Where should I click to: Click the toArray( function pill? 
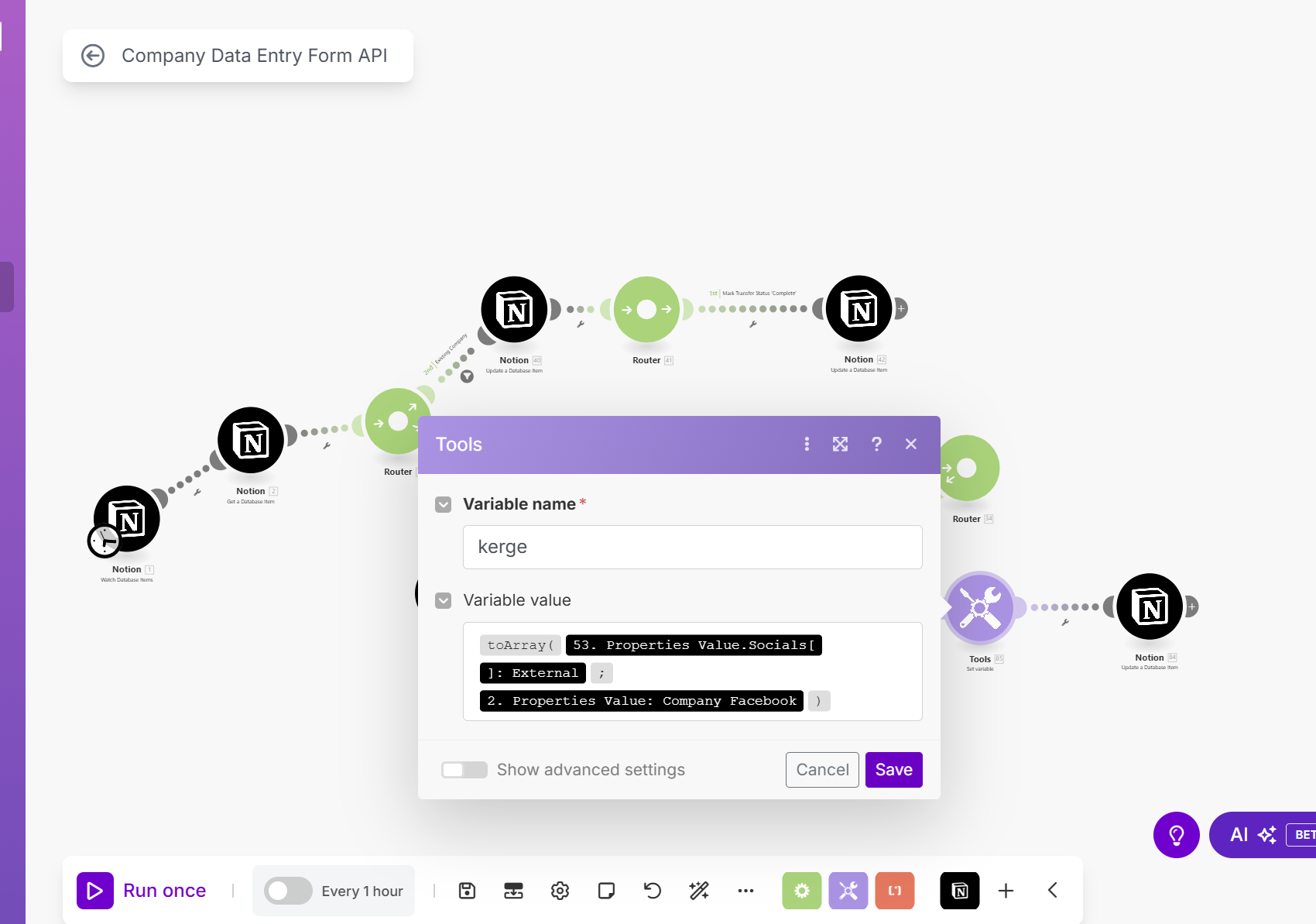point(520,645)
